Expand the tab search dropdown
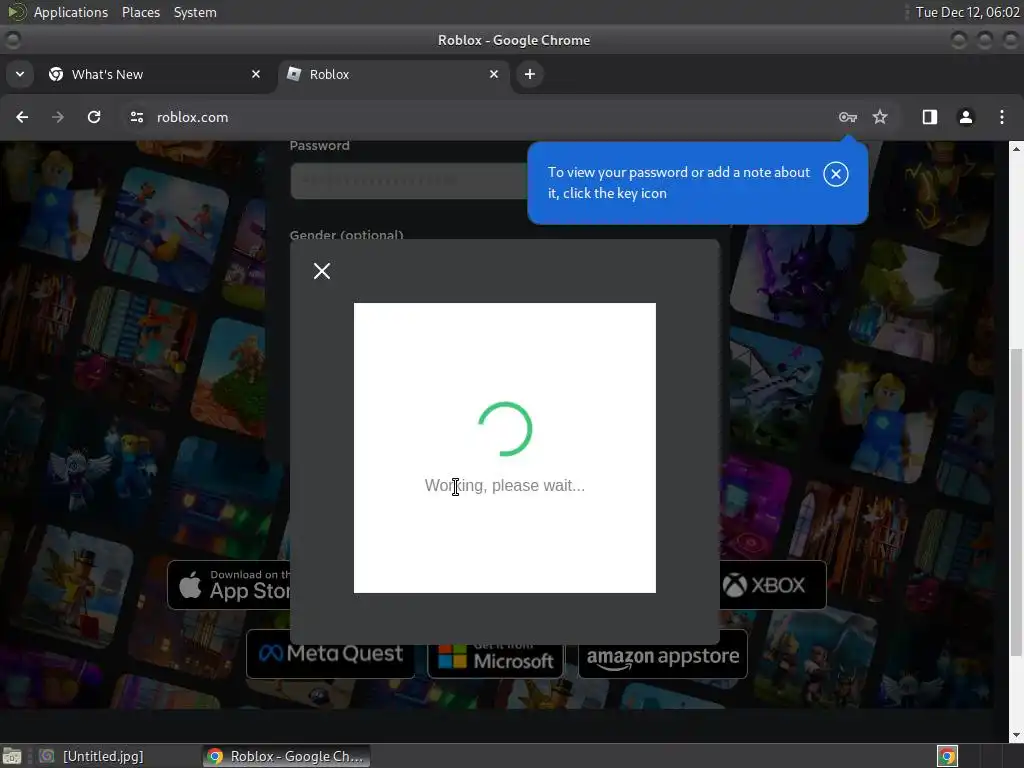This screenshot has height=768, width=1024. point(20,74)
